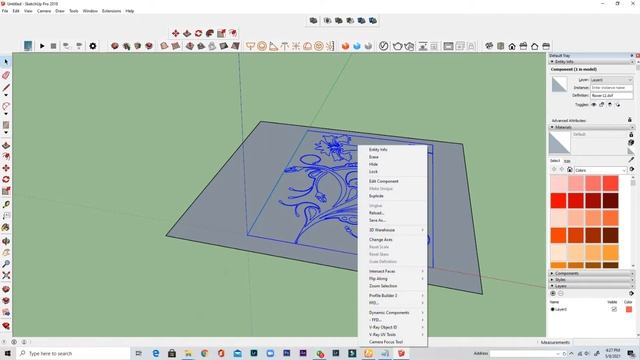Select the arrow Select tool
The image size is (640, 360).
[x=6, y=62]
